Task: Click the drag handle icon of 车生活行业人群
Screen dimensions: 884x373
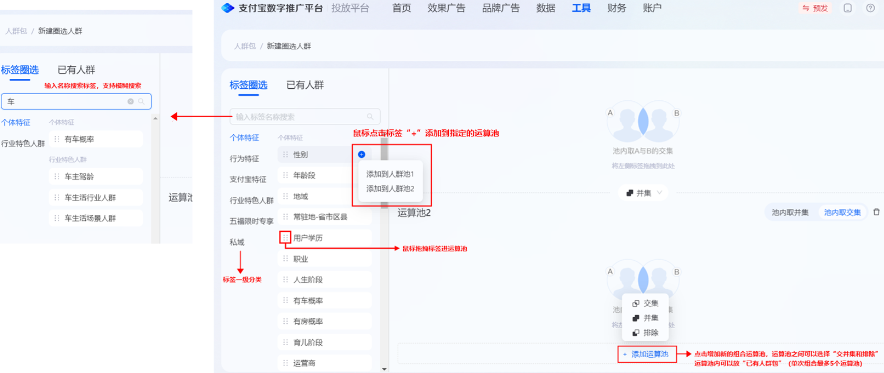Action: tap(56, 197)
